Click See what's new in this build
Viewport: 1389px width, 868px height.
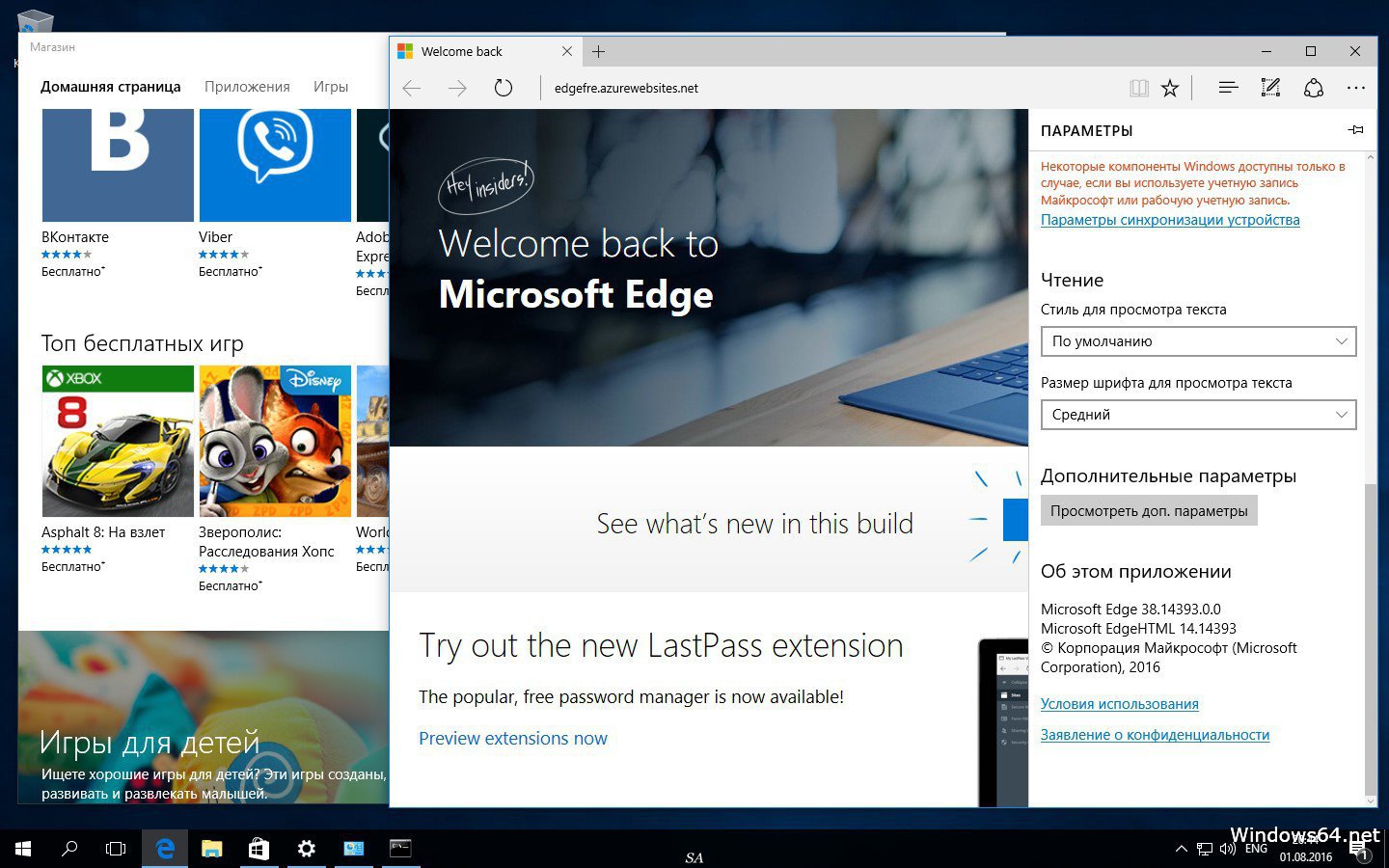click(x=754, y=524)
